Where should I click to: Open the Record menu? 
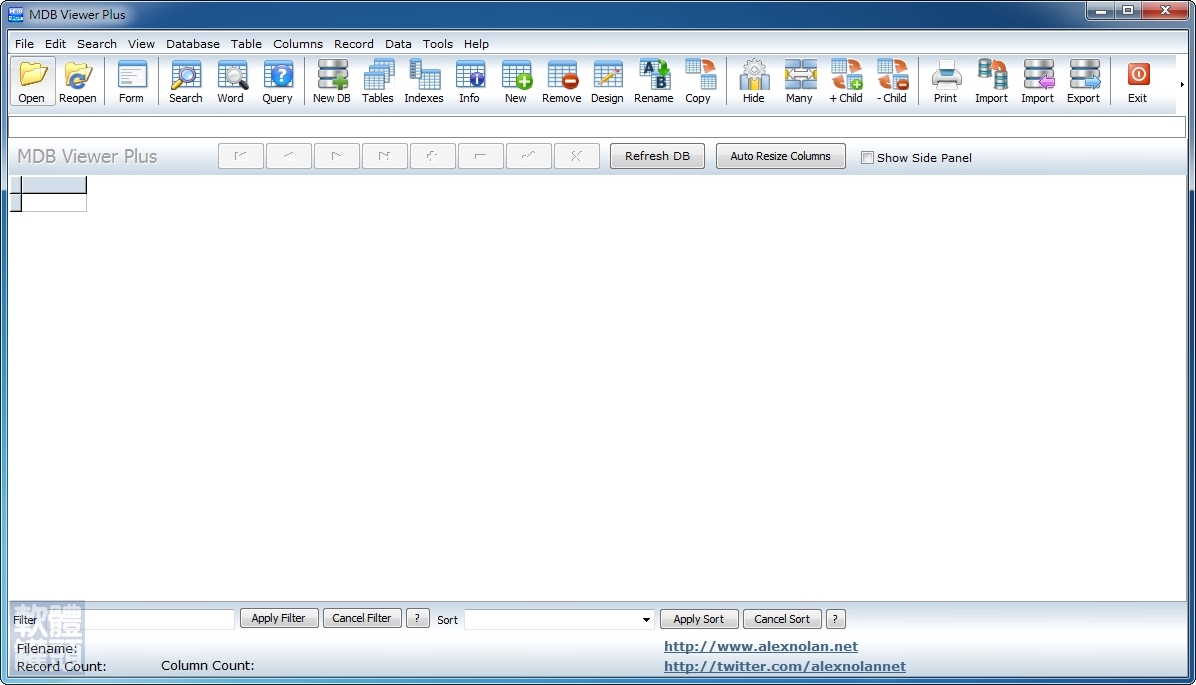pos(354,44)
